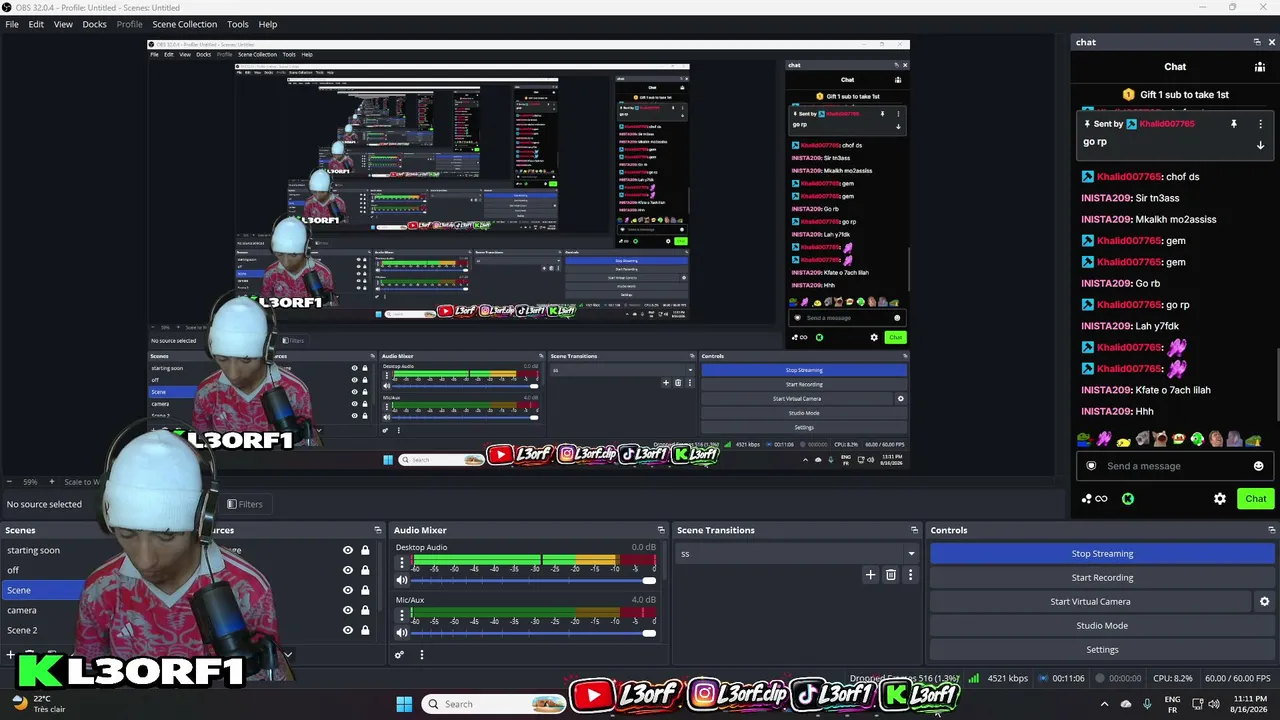Open Settings from the Controls dock
The image size is (1280, 720).
[x=1102, y=650]
